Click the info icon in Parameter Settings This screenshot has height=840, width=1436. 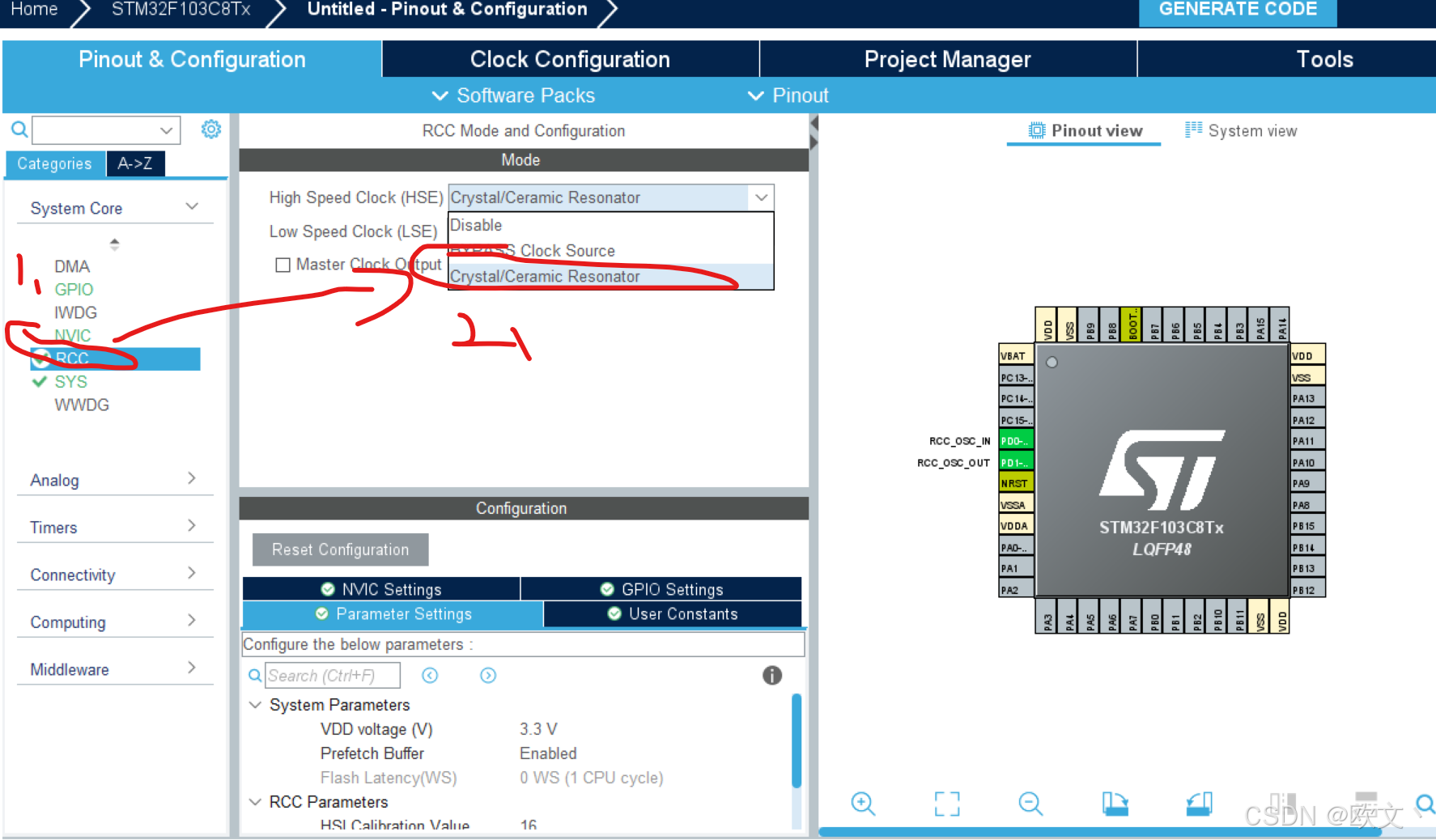pos(772,675)
